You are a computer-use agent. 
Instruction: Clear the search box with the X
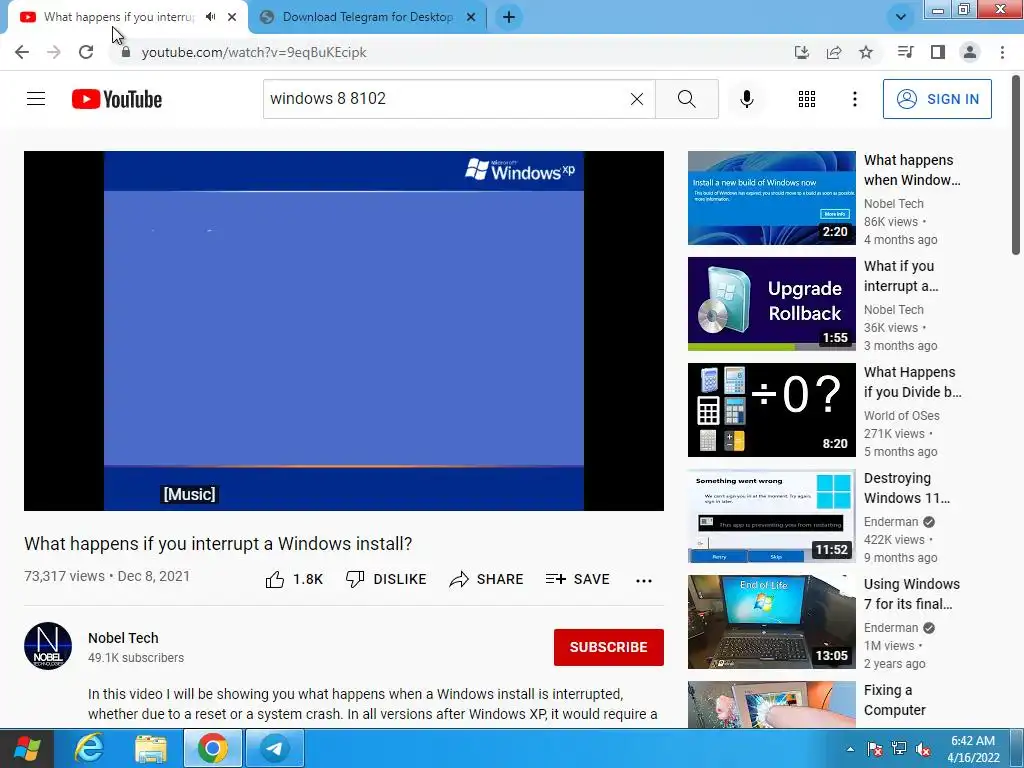pyautogui.click(x=637, y=99)
